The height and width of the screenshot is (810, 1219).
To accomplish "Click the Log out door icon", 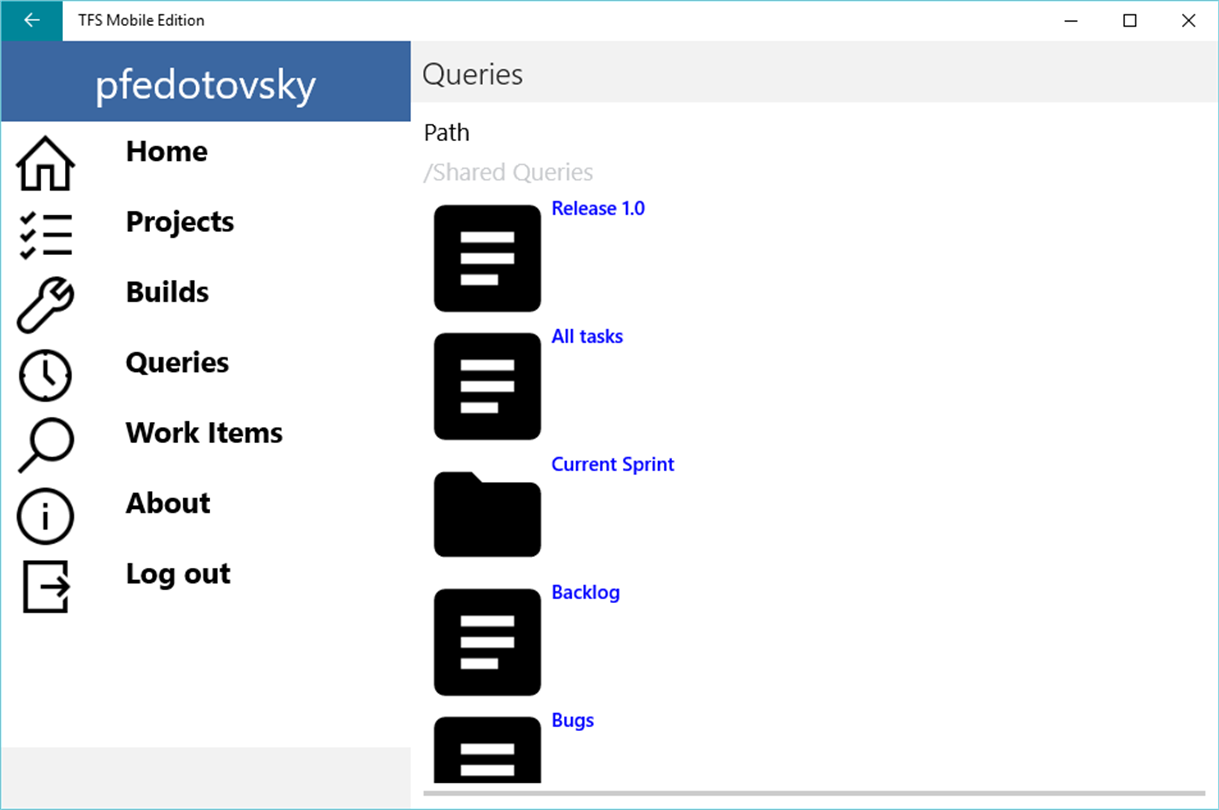I will pos(46,586).
